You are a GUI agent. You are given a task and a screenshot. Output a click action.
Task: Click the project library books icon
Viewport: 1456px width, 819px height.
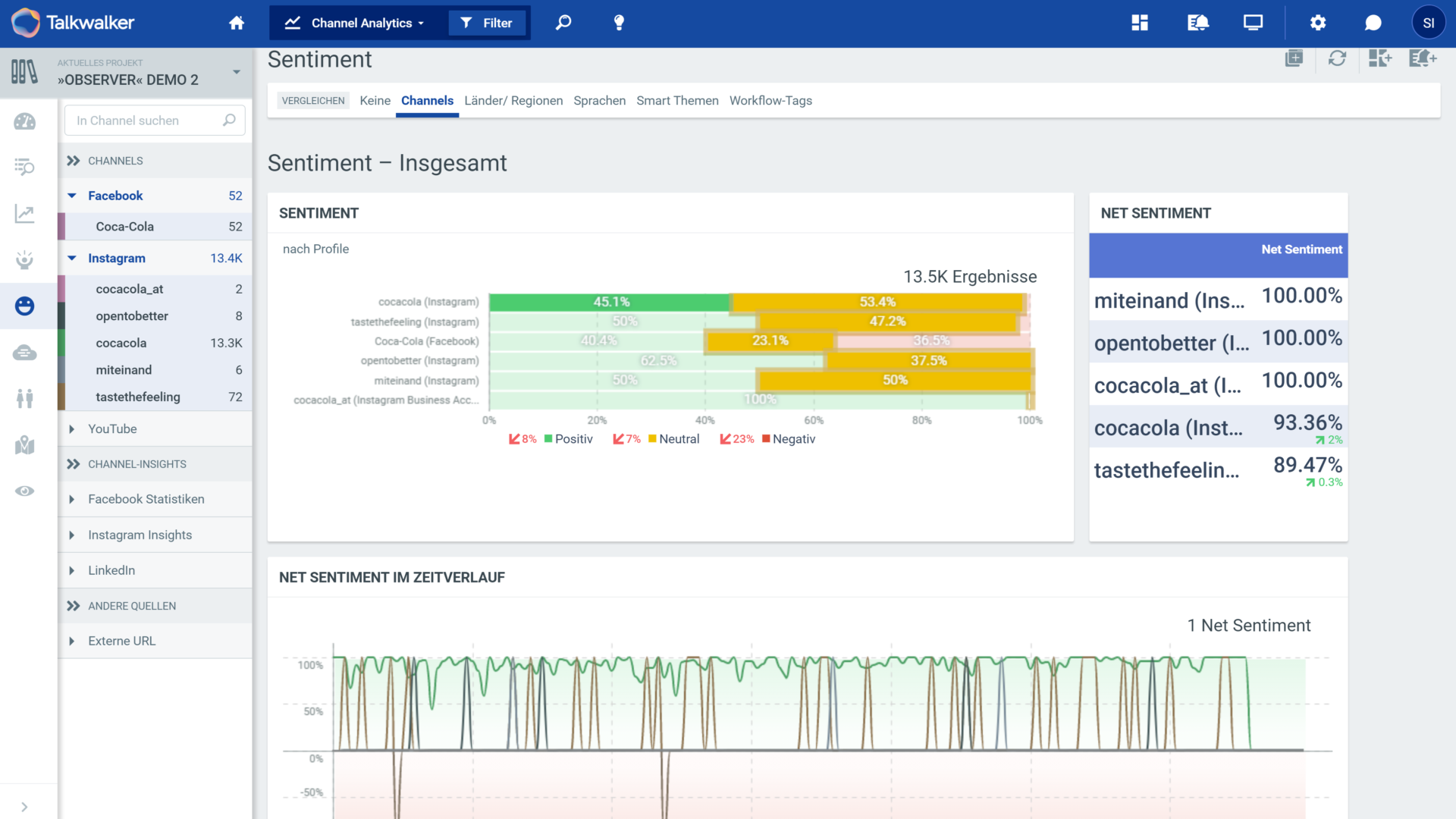tap(24, 72)
